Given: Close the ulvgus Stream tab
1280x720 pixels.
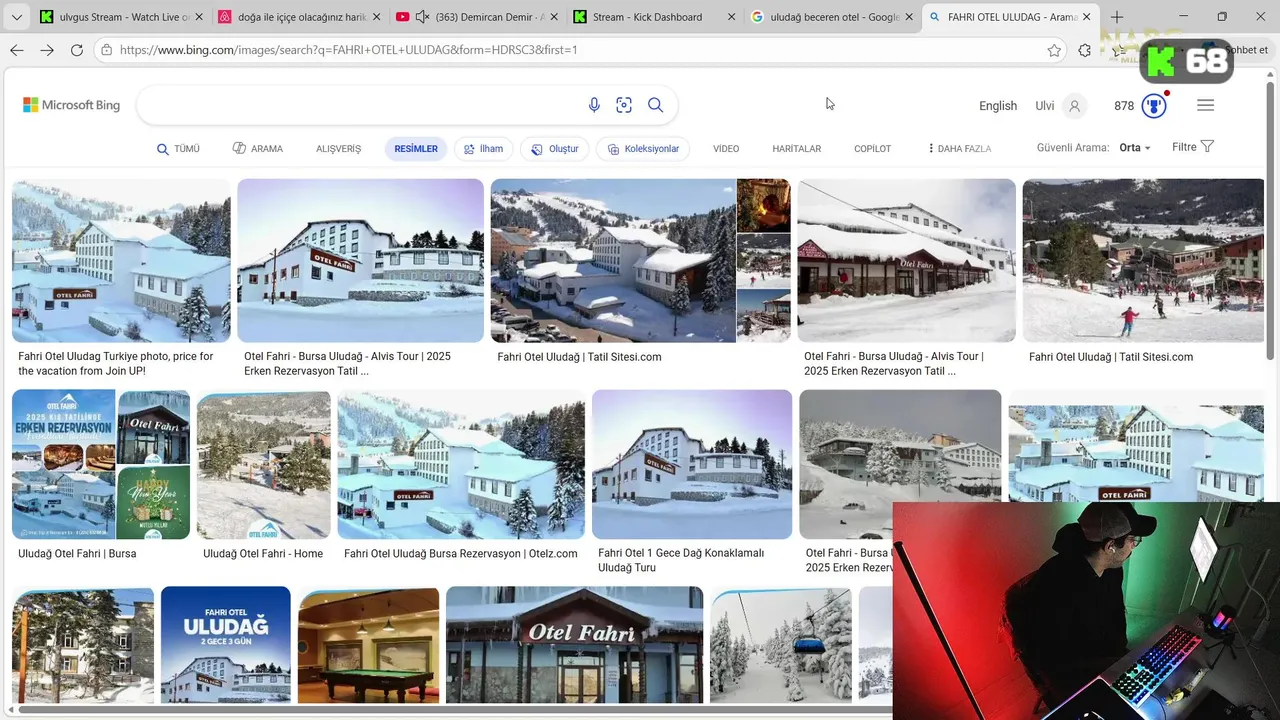Looking at the screenshot, I should coord(198,17).
